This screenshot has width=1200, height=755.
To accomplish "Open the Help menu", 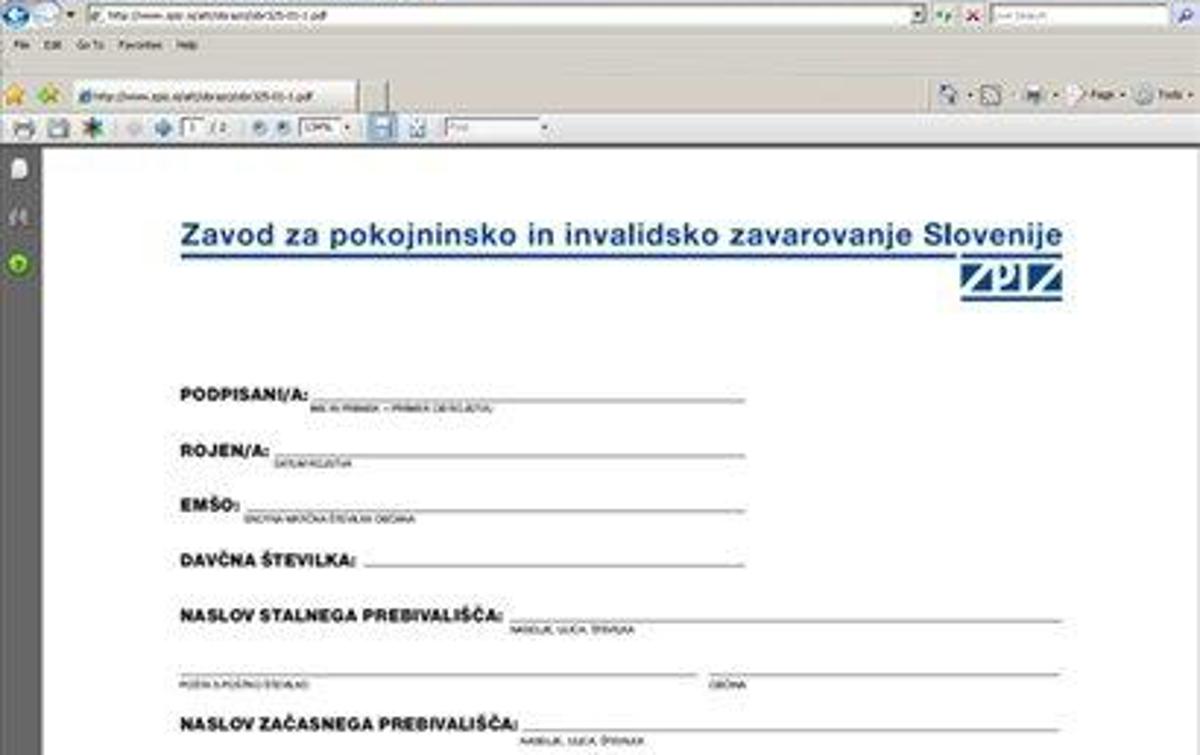I will pyautogui.click(x=187, y=46).
